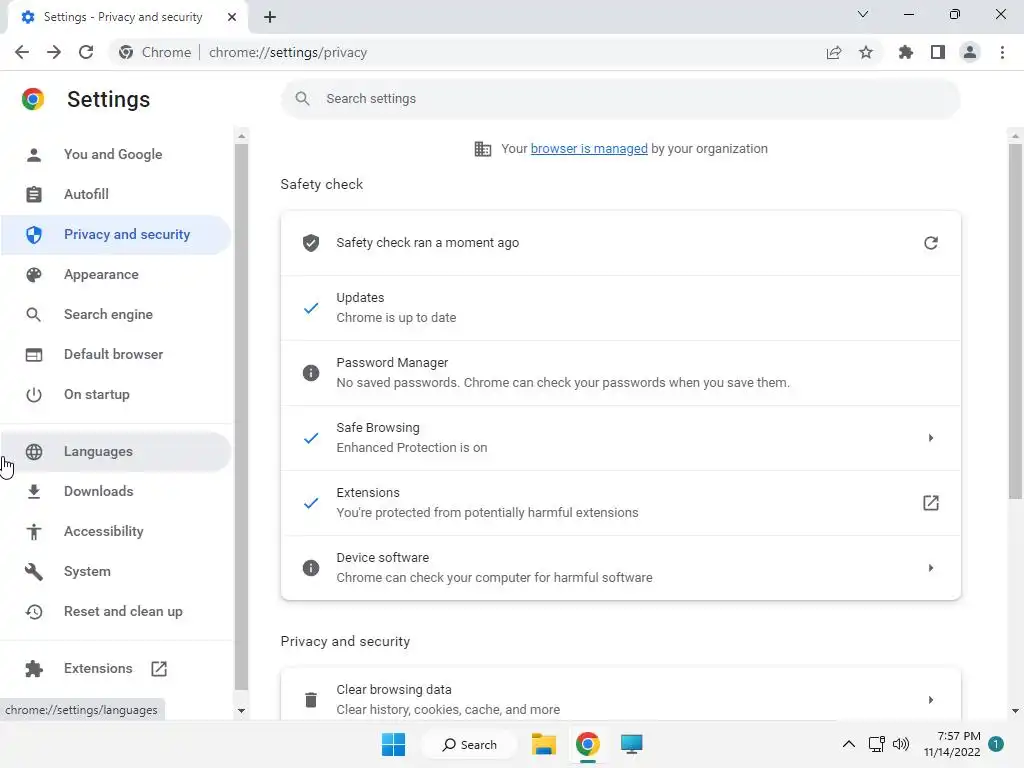
Task: Re-run safety check with refresh icon
Action: pos(931,243)
